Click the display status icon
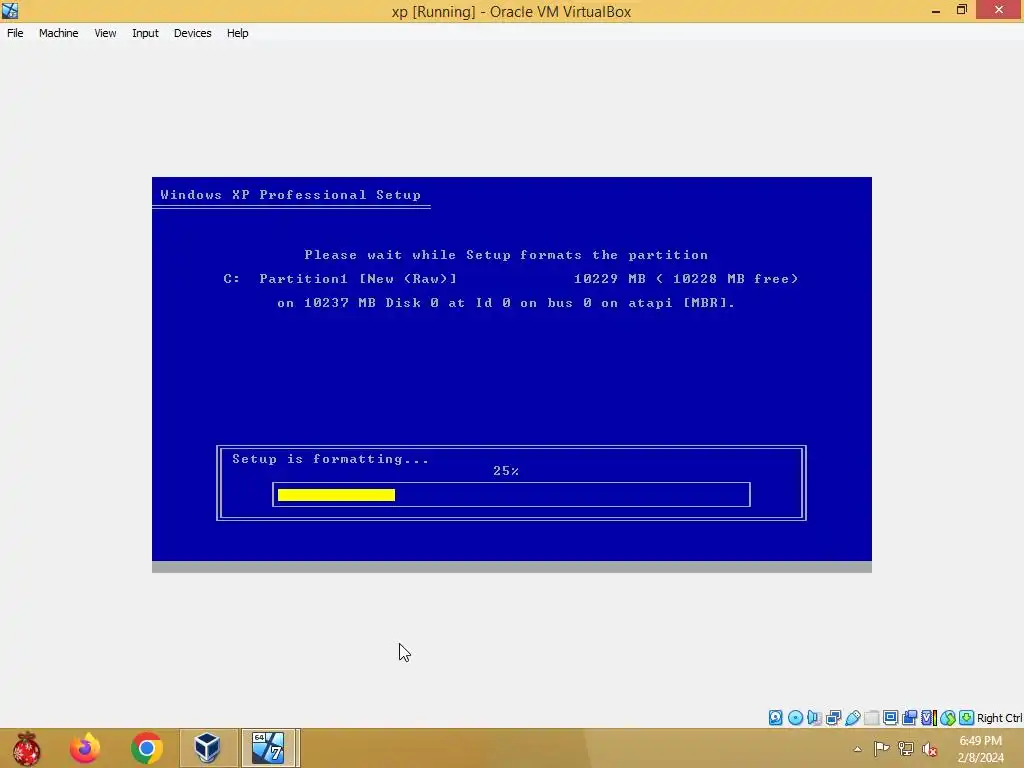The width and height of the screenshot is (1024, 768). [890, 718]
